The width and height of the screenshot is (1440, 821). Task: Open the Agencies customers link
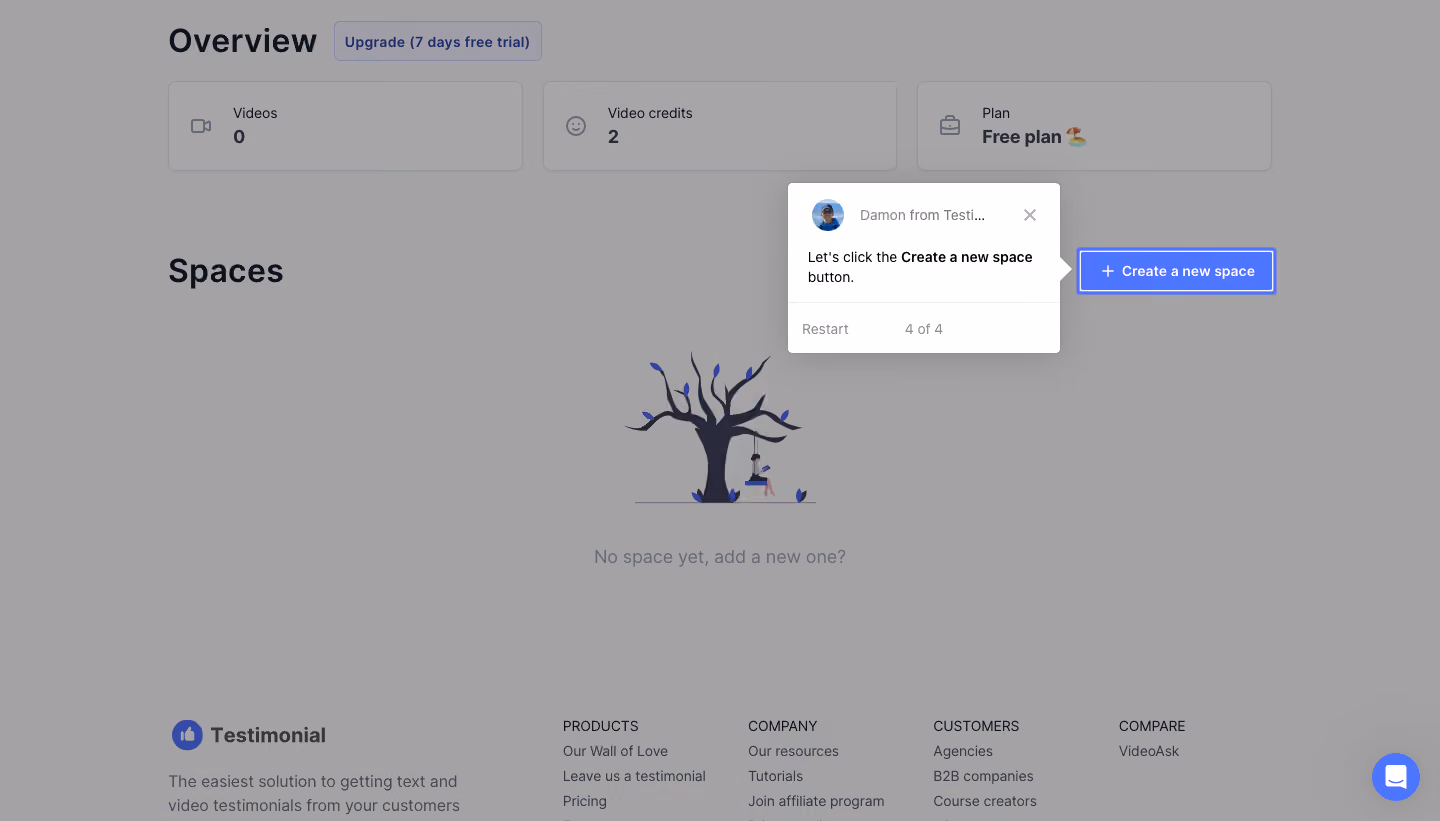[x=963, y=751]
